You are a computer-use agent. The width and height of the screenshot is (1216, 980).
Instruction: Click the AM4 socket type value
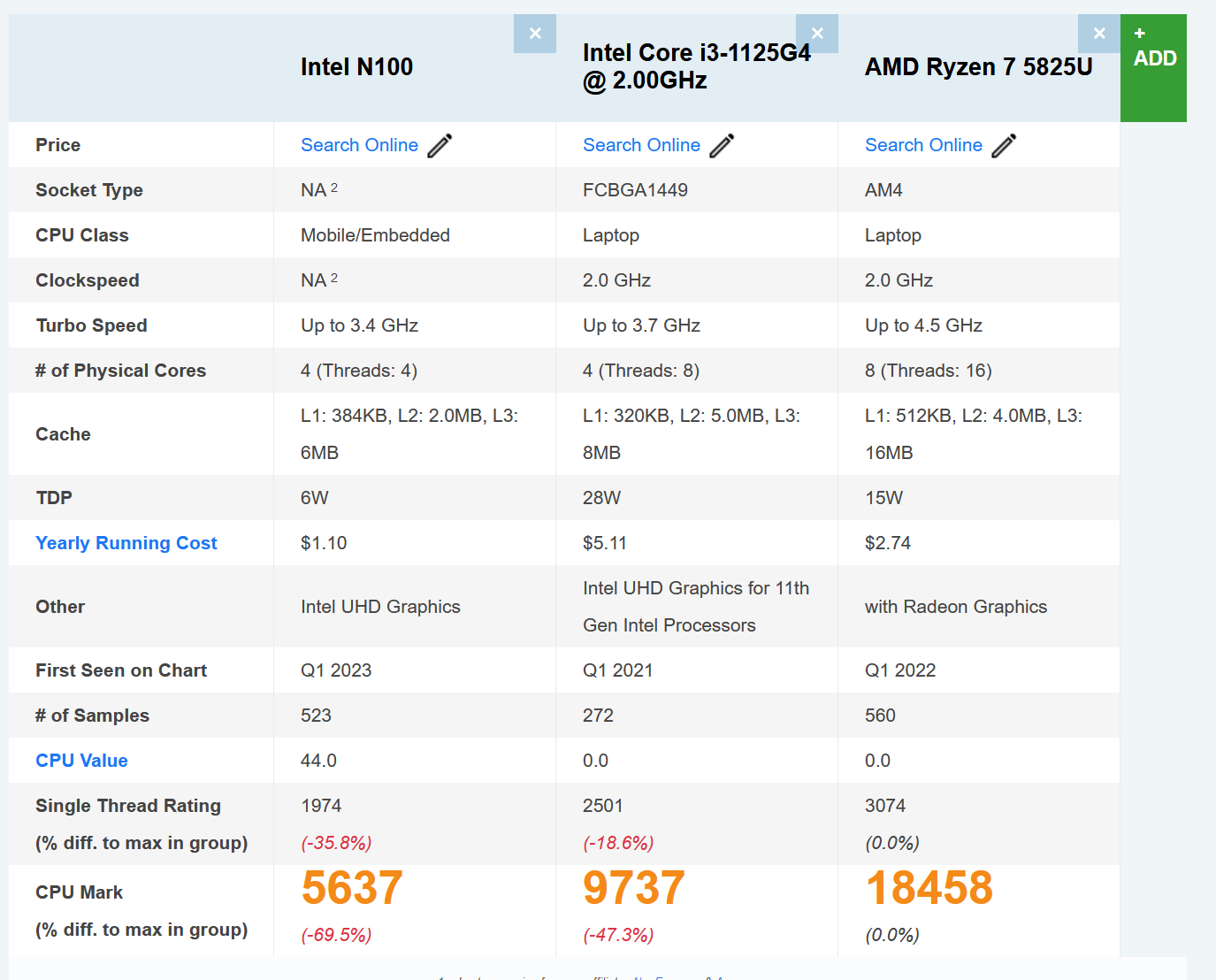pos(883,190)
